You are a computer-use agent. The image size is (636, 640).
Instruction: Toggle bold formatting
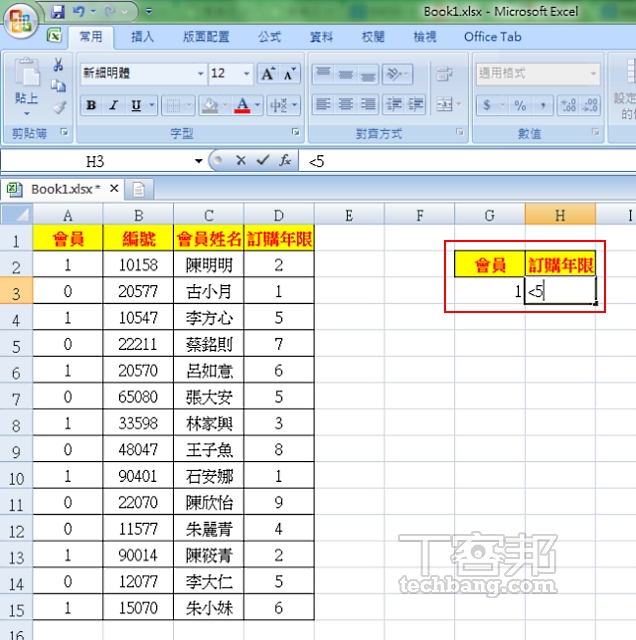tap(91, 106)
